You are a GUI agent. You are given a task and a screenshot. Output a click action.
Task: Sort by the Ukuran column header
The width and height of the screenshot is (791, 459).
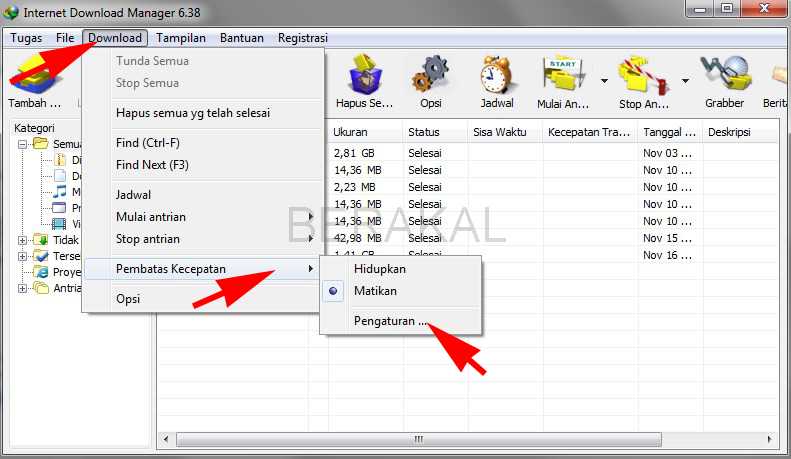point(366,132)
